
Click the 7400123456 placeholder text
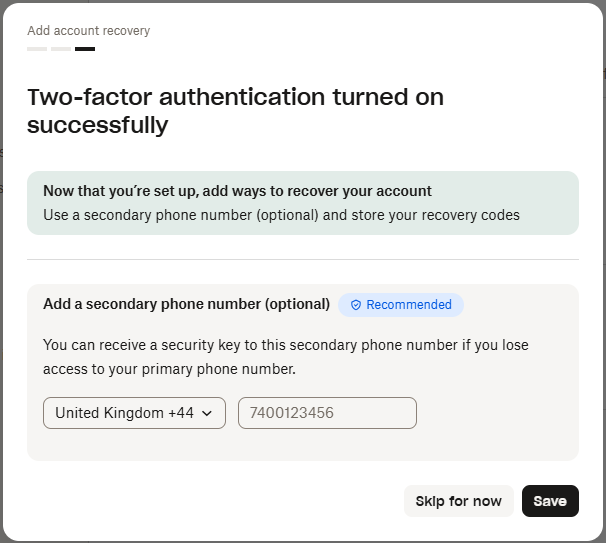click(x=292, y=413)
